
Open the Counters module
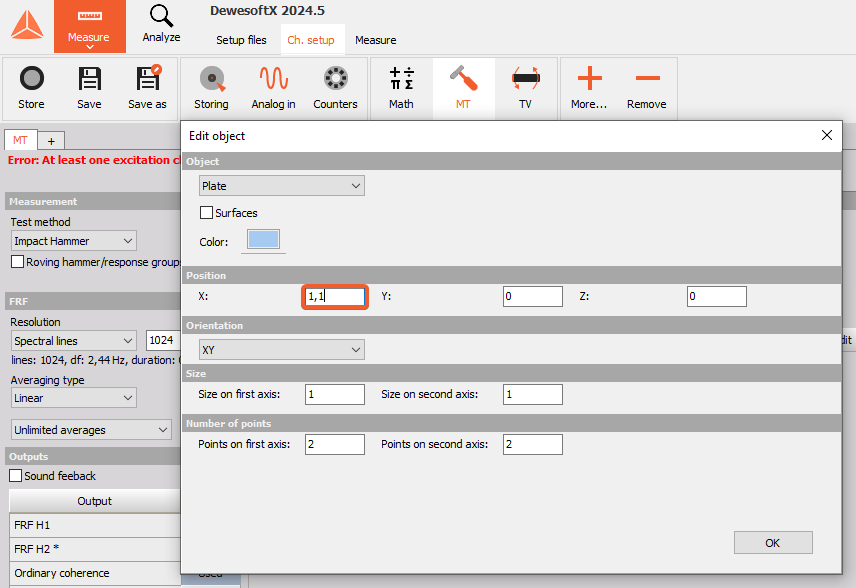(x=335, y=88)
